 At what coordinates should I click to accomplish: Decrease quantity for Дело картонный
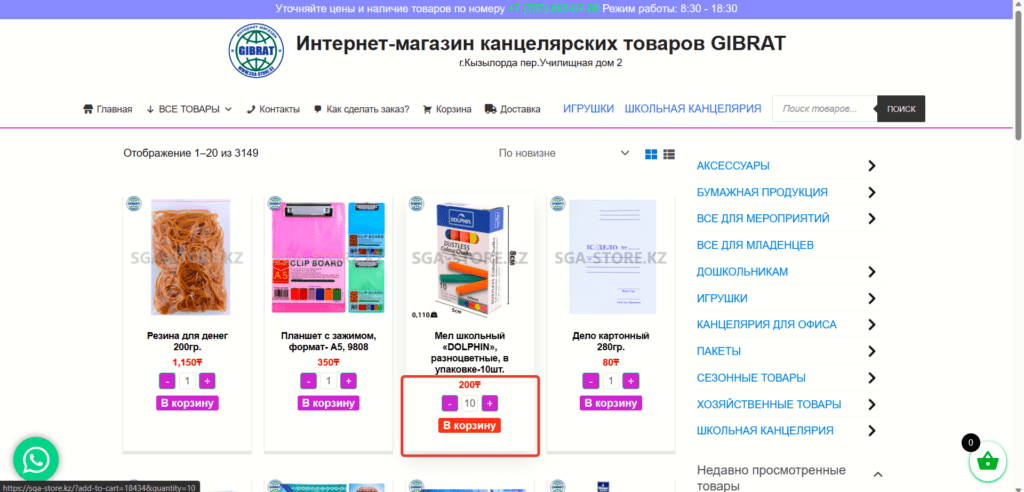590,381
